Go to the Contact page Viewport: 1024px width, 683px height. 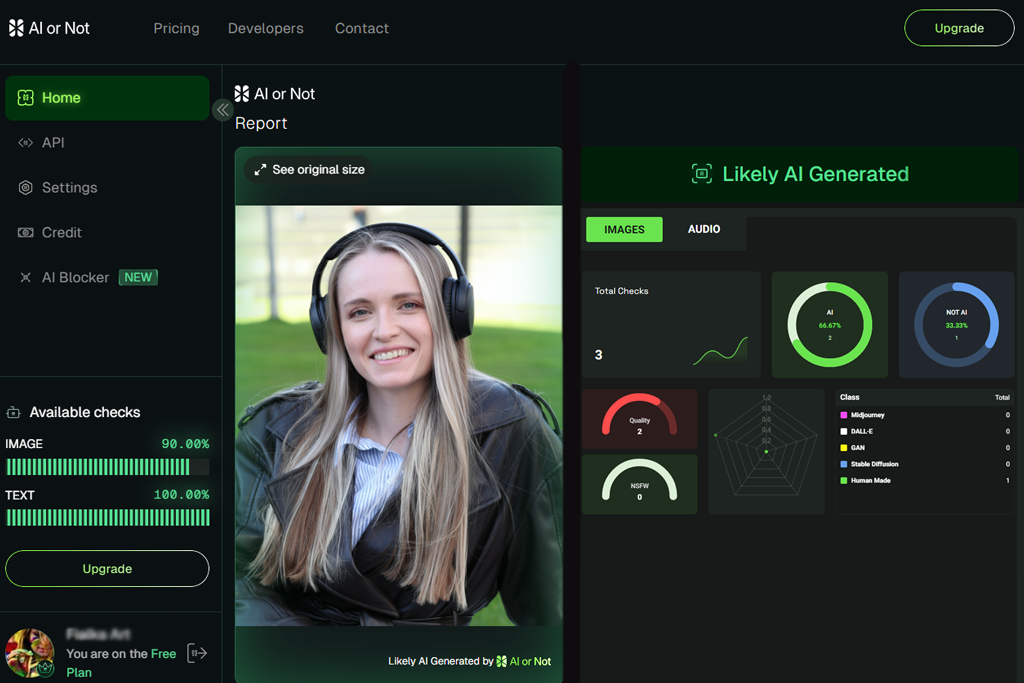pos(362,28)
